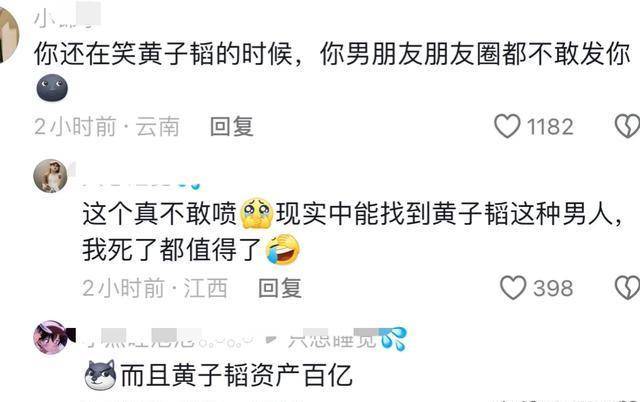Open the first commenter's avatar
Screen dimensions: 640x402
tap(8, 35)
